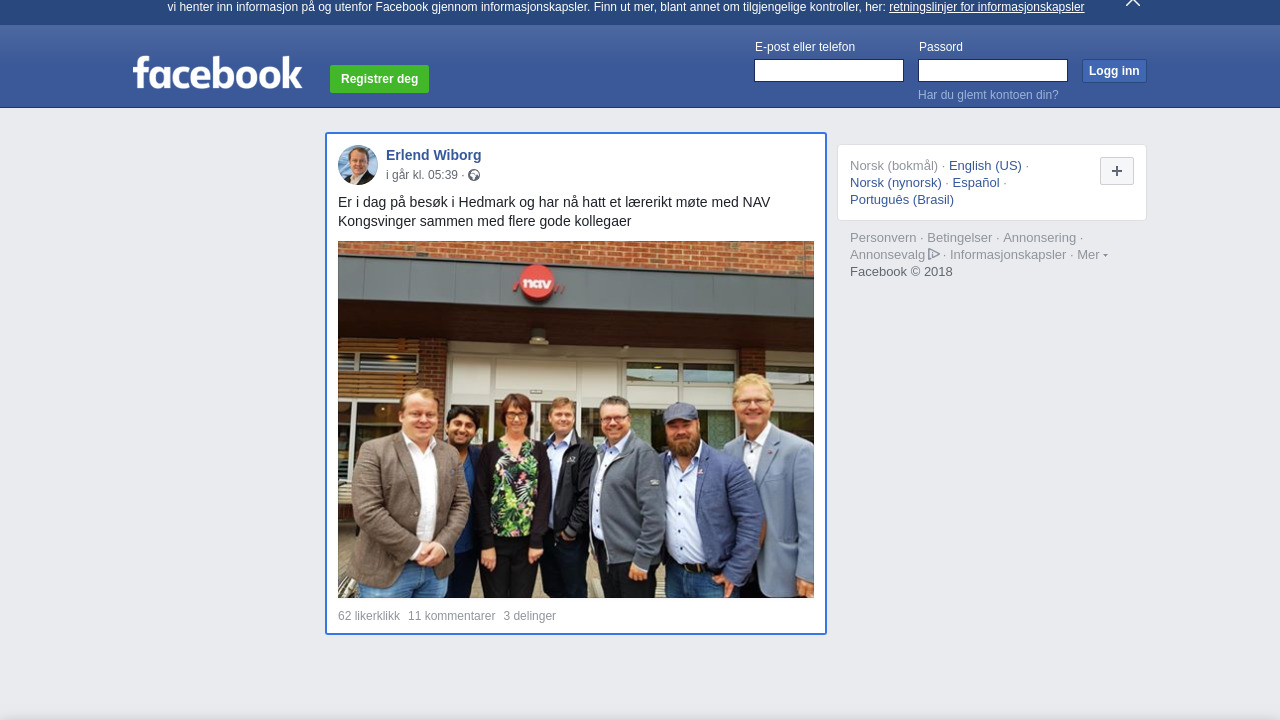Expand the Mer footer dropdown

coord(1092,255)
